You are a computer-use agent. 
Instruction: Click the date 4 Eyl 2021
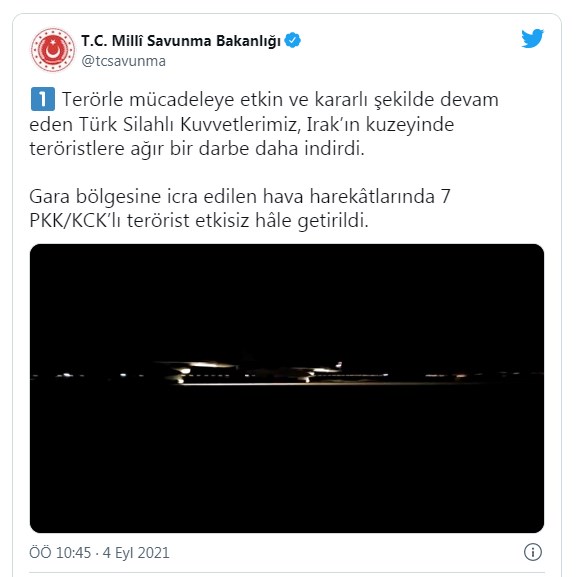136,553
